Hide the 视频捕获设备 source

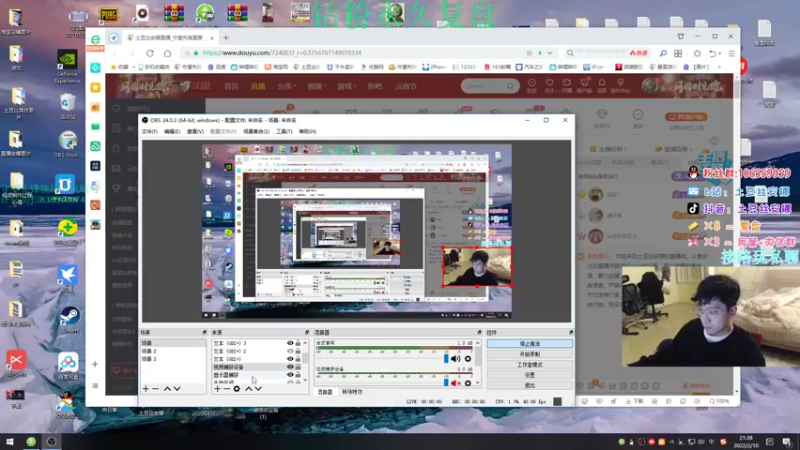pos(290,367)
